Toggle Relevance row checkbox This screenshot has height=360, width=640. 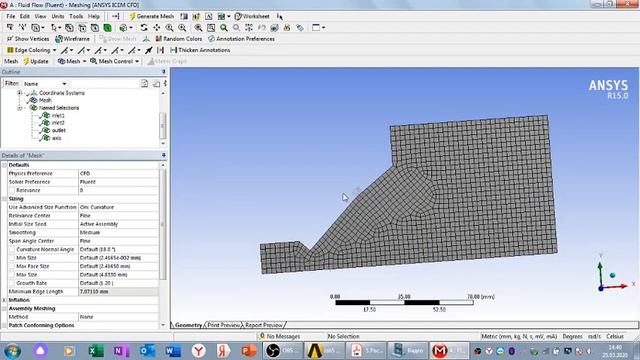pyautogui.click(x=12, y=191)
